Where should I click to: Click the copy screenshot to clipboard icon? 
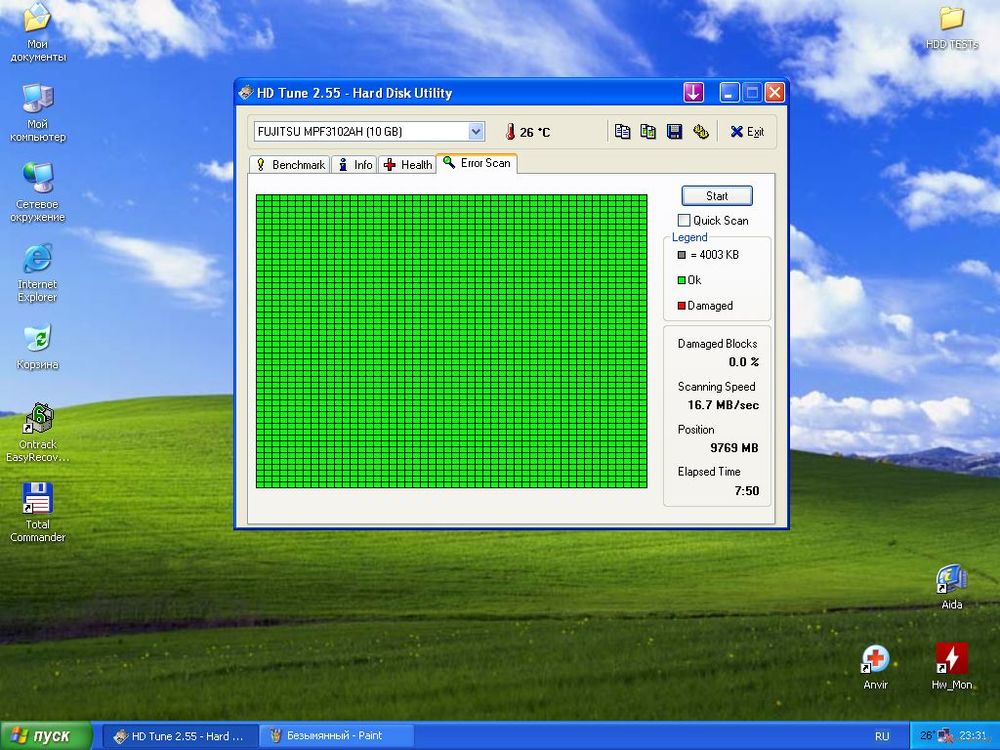pos(648,132)
